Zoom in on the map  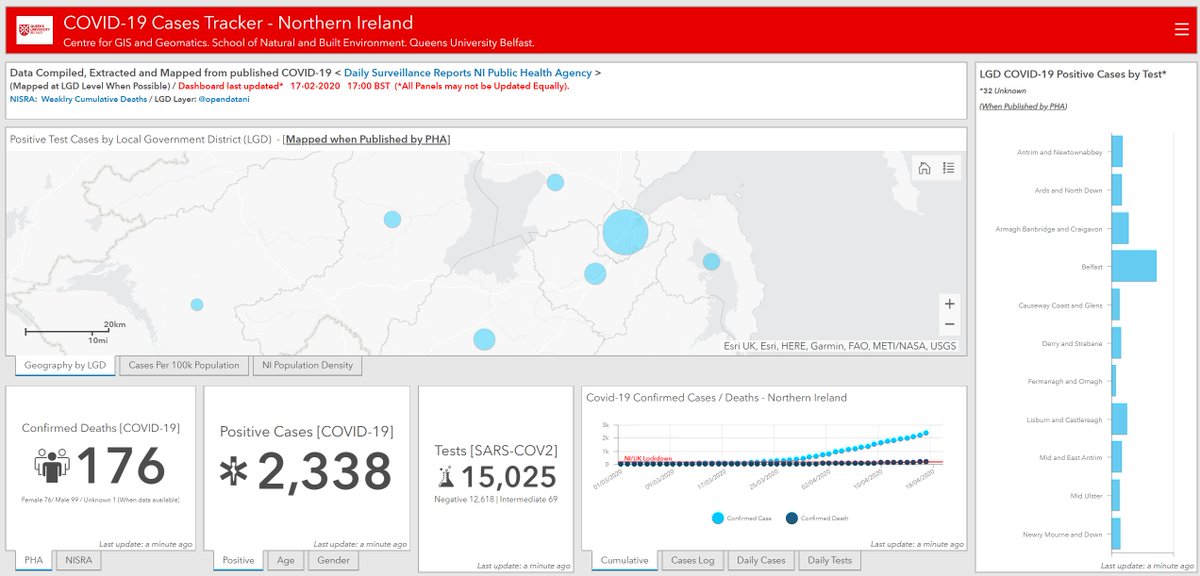coord(950,304)
